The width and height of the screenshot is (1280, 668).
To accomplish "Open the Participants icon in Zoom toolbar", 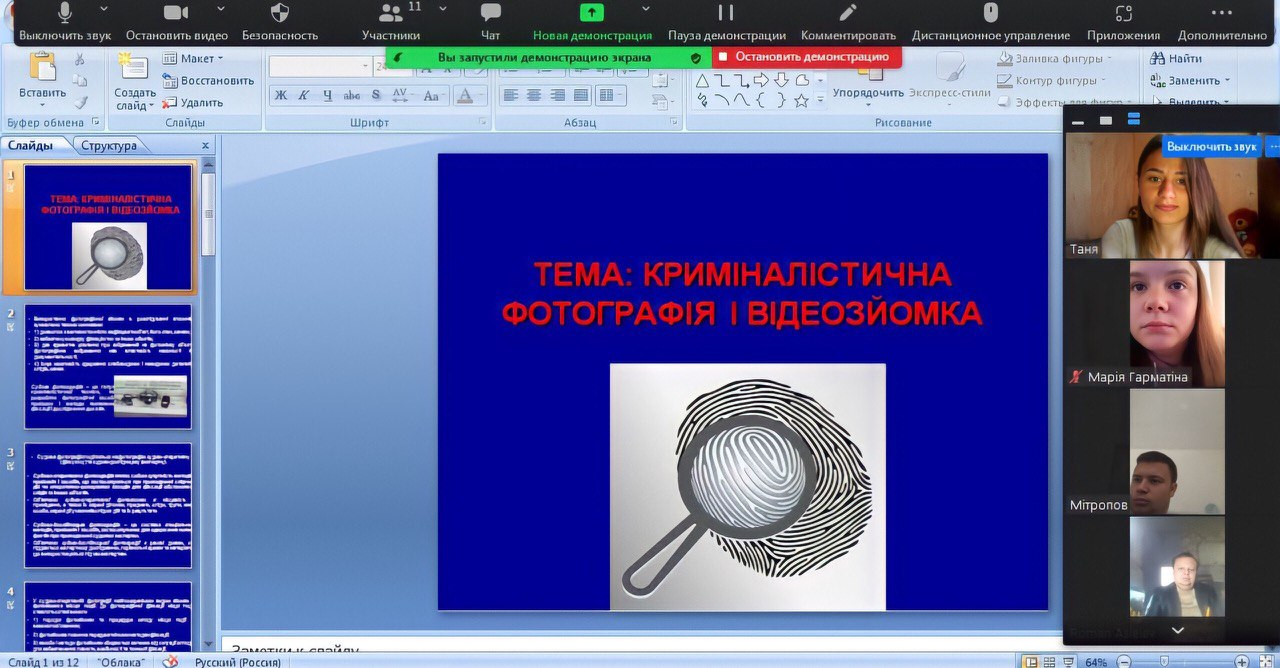I will coord(390,13).
